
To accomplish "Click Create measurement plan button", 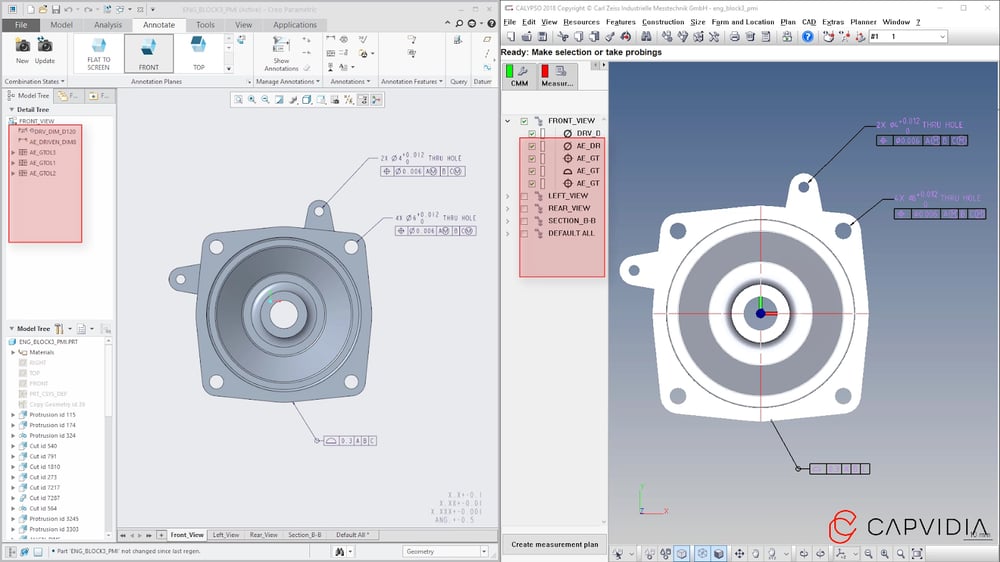I will tap(554, 545).
